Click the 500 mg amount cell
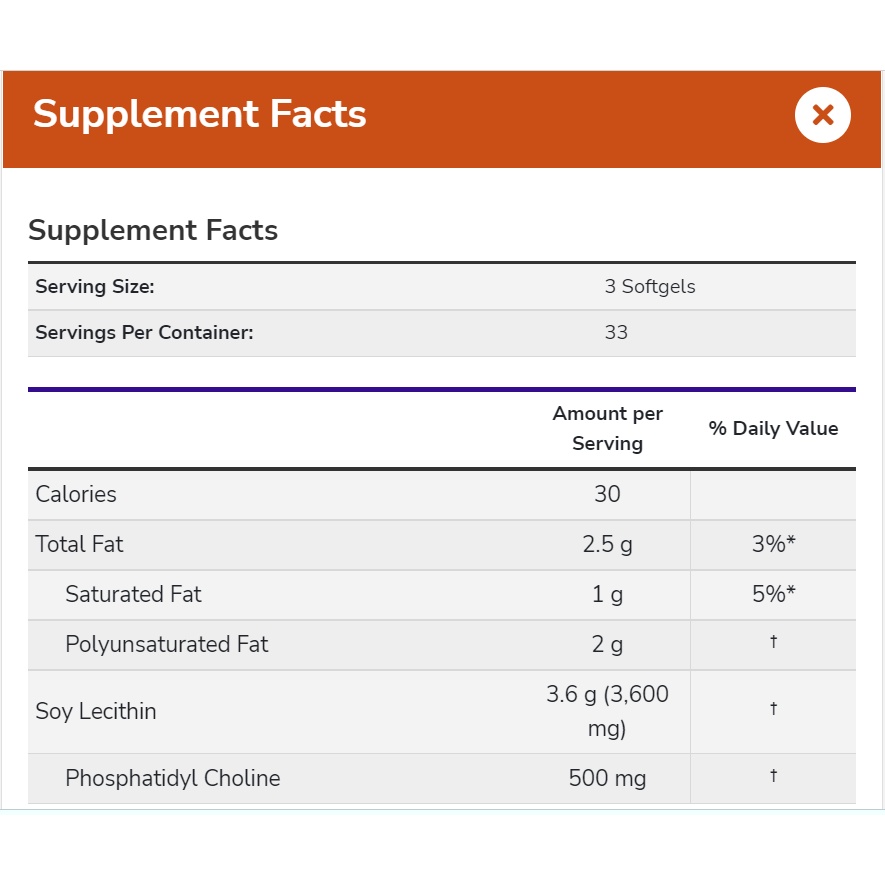The height and width of the screenshot is (885, 885). click(x=607, y=778)
